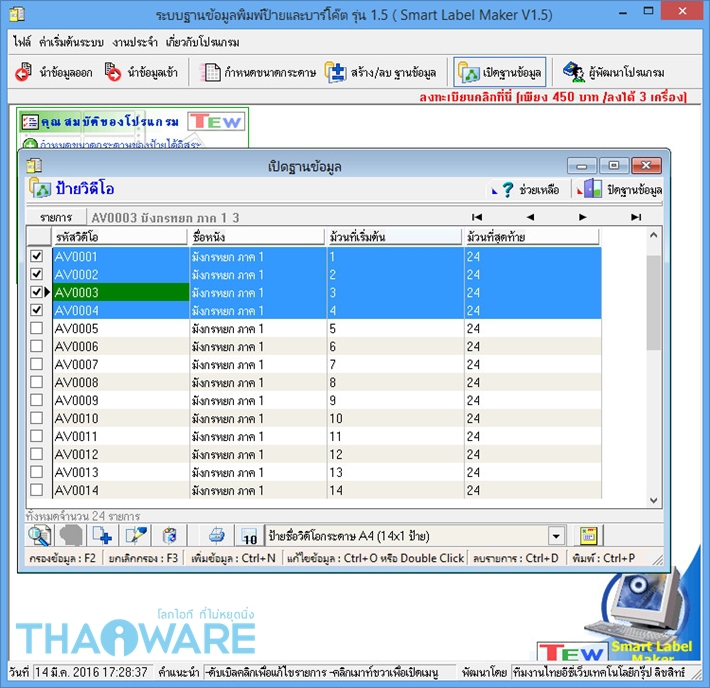Go to previous record arrow

click(x=530, y=217)
